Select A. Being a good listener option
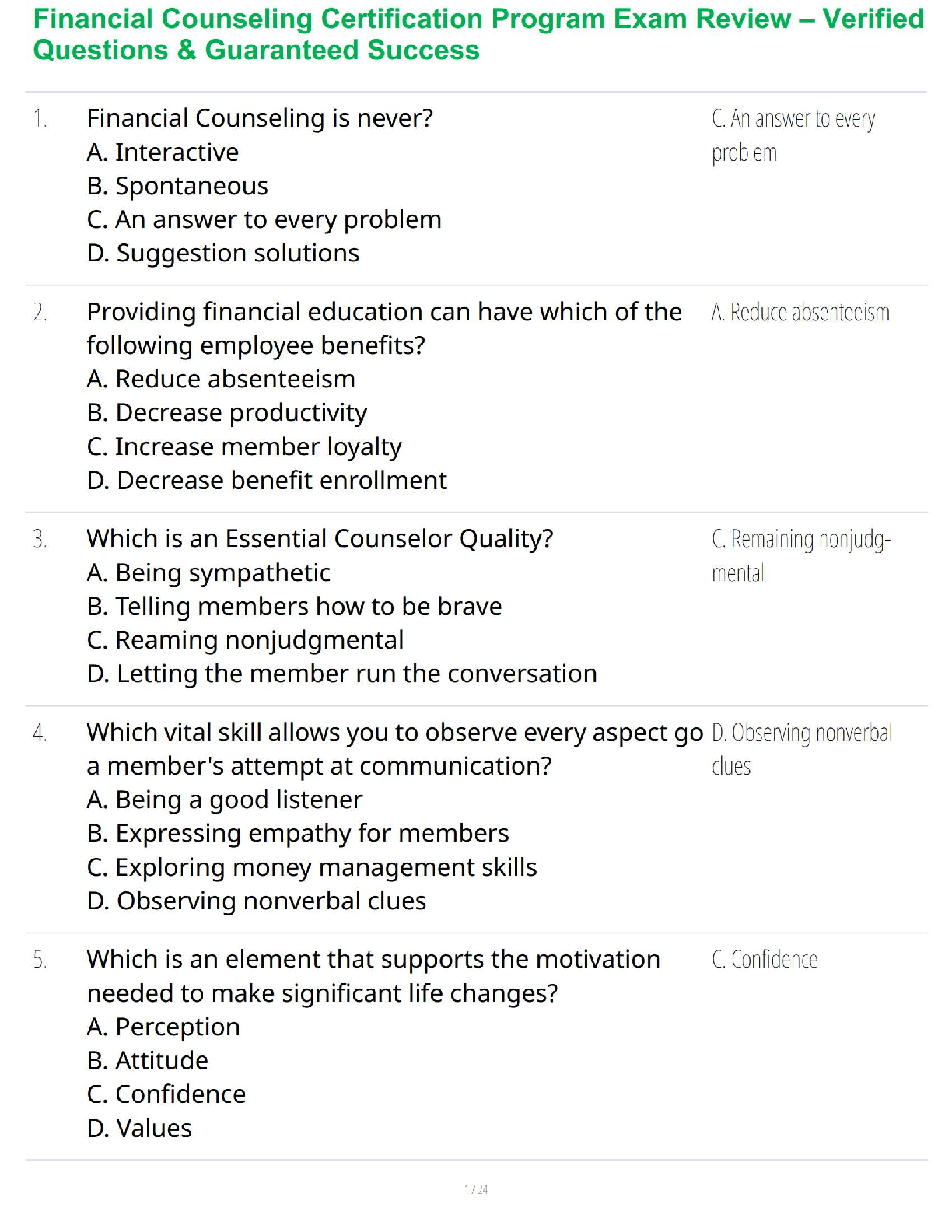Image resolution: width=952 pixels, height=1232 pixels. (x=225, y=800)
